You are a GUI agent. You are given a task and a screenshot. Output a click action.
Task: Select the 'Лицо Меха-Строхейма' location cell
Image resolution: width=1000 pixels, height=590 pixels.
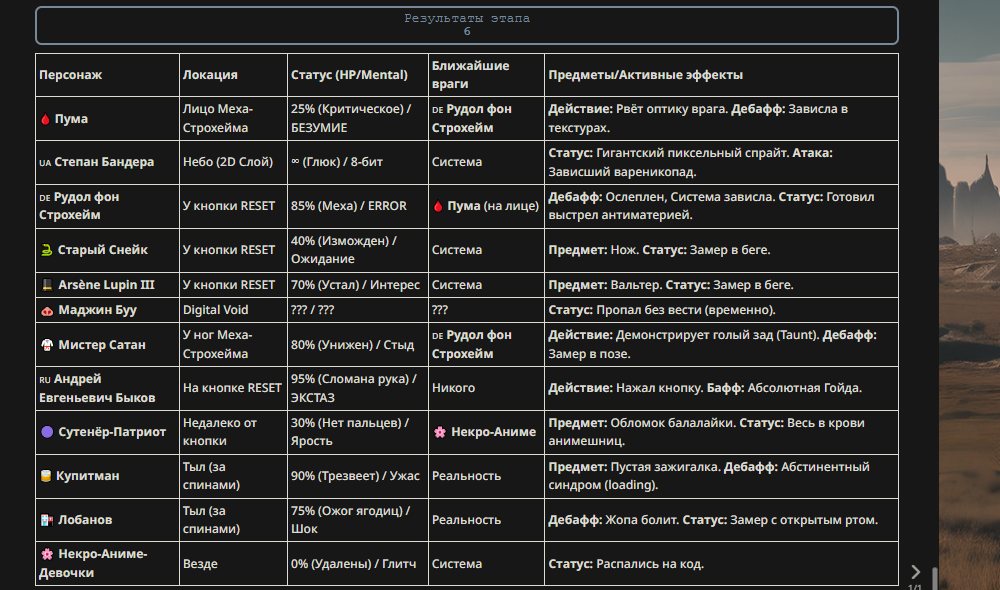click(233, 119)
